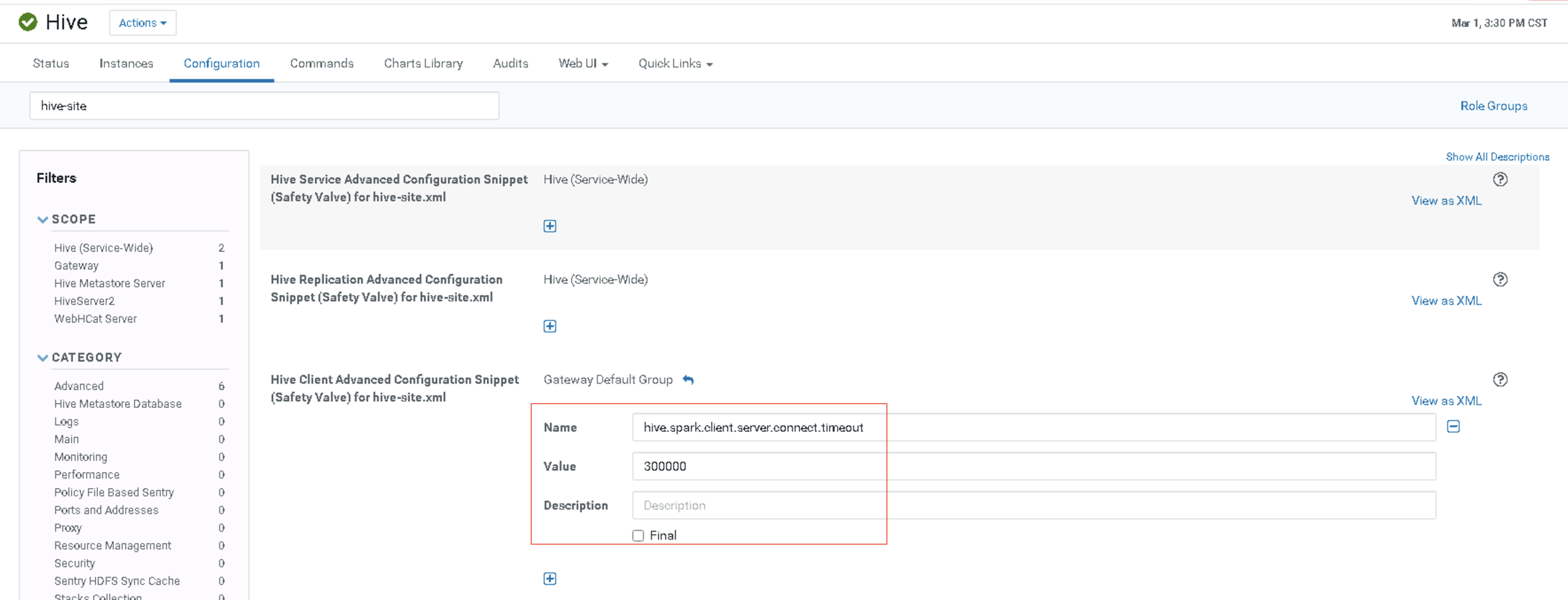Open the Actions dropdown
The image size is (1568, 600).
point(142,23)
